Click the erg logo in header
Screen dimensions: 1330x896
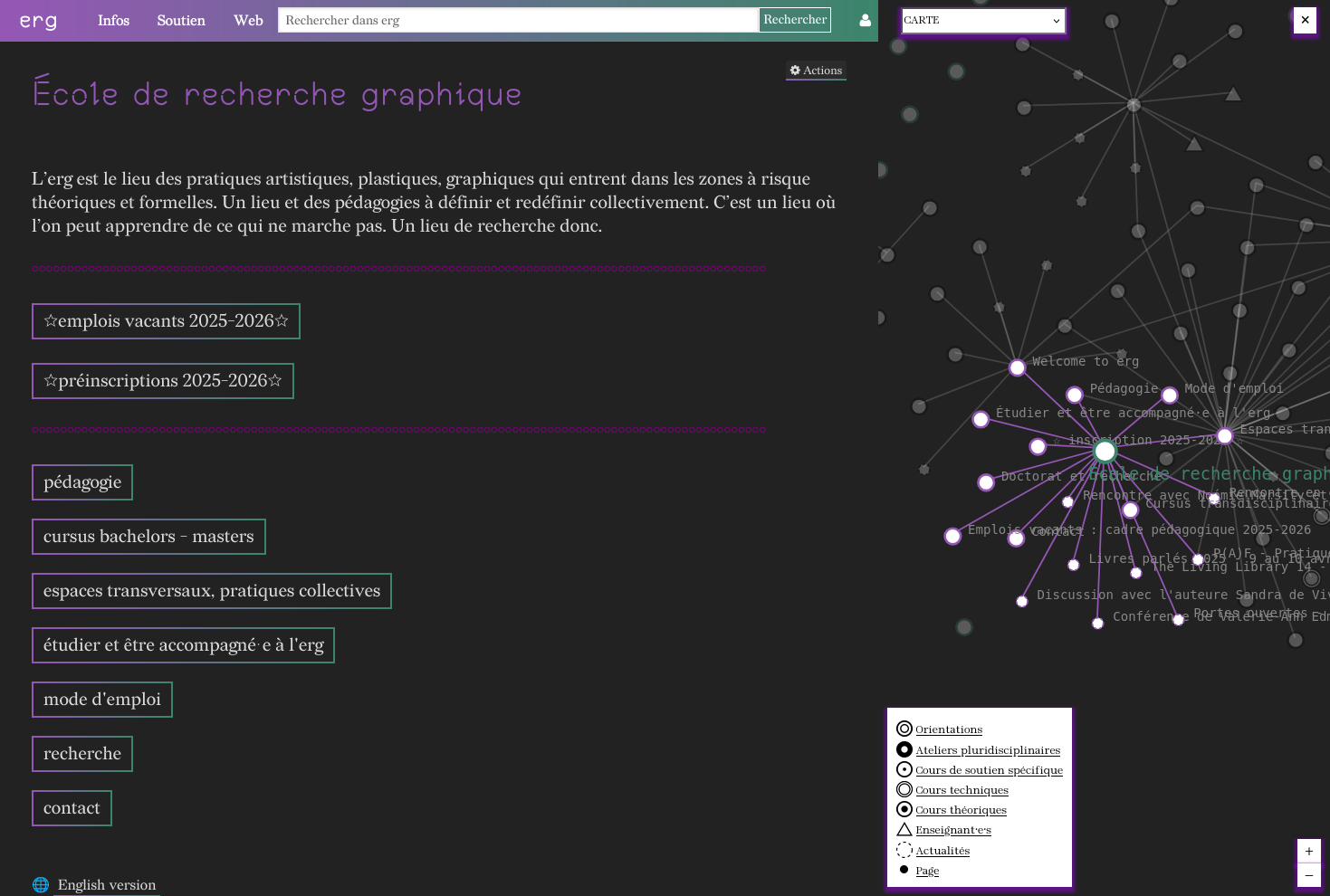(38, 21)
